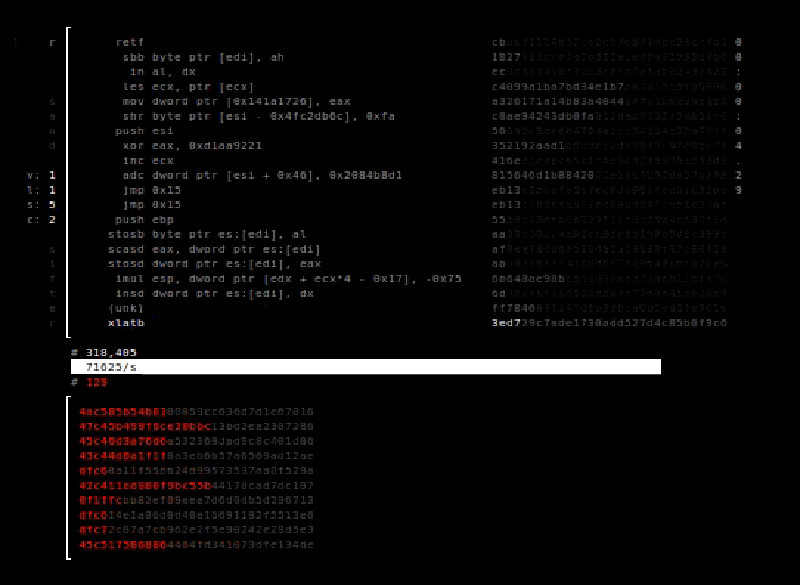The height and width of the screenshot is (585, 800).
Task: Select the 'adc dword ptr [esi + 0x40]' line
Action: pyautogui.click(x=262, y=175)
